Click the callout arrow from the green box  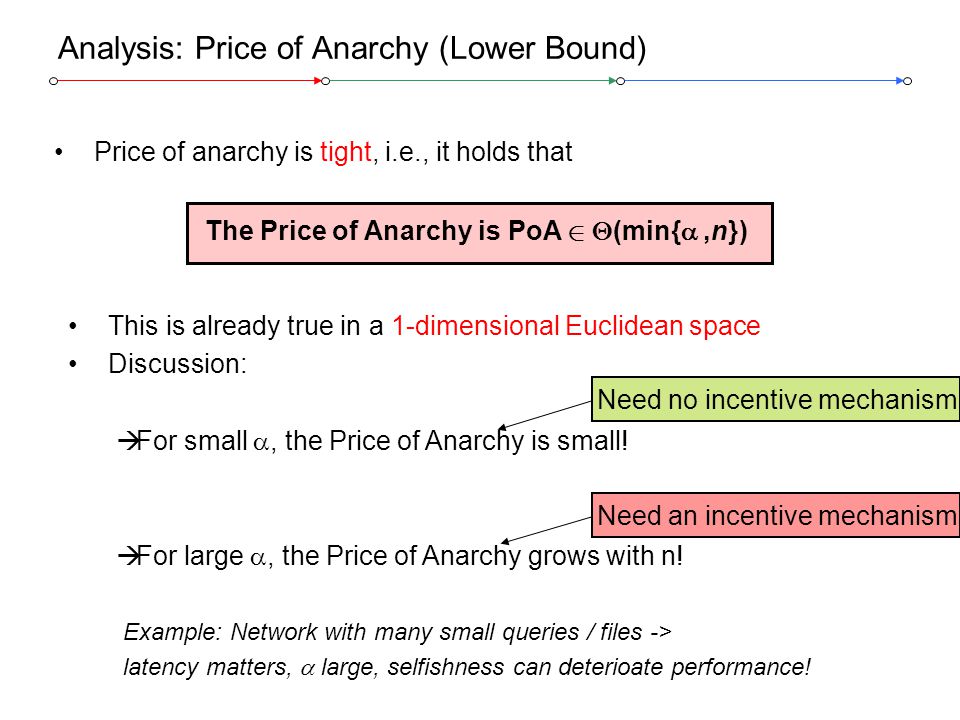coord(545,415)
